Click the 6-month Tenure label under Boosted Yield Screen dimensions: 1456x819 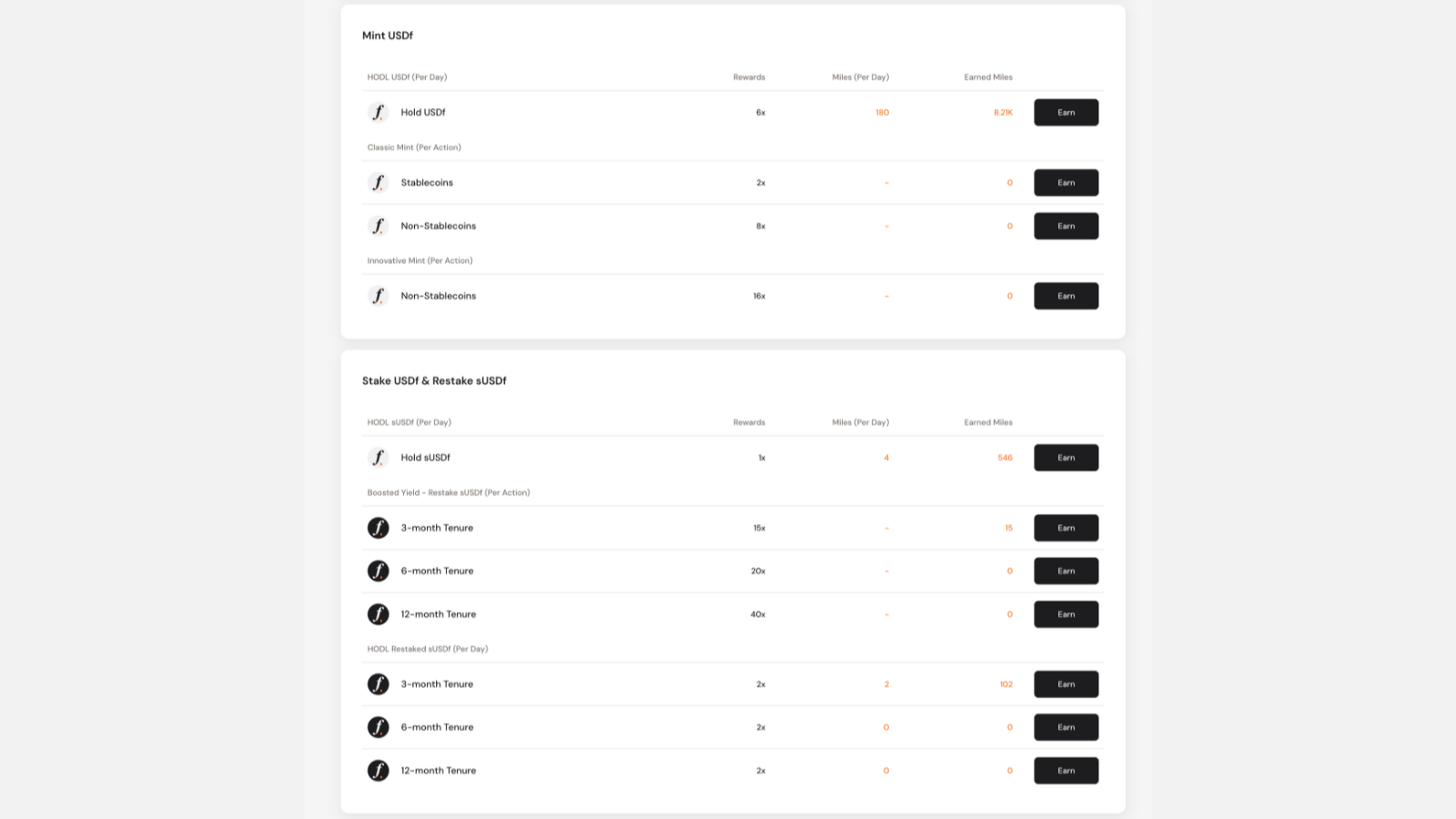pos(437,571)
